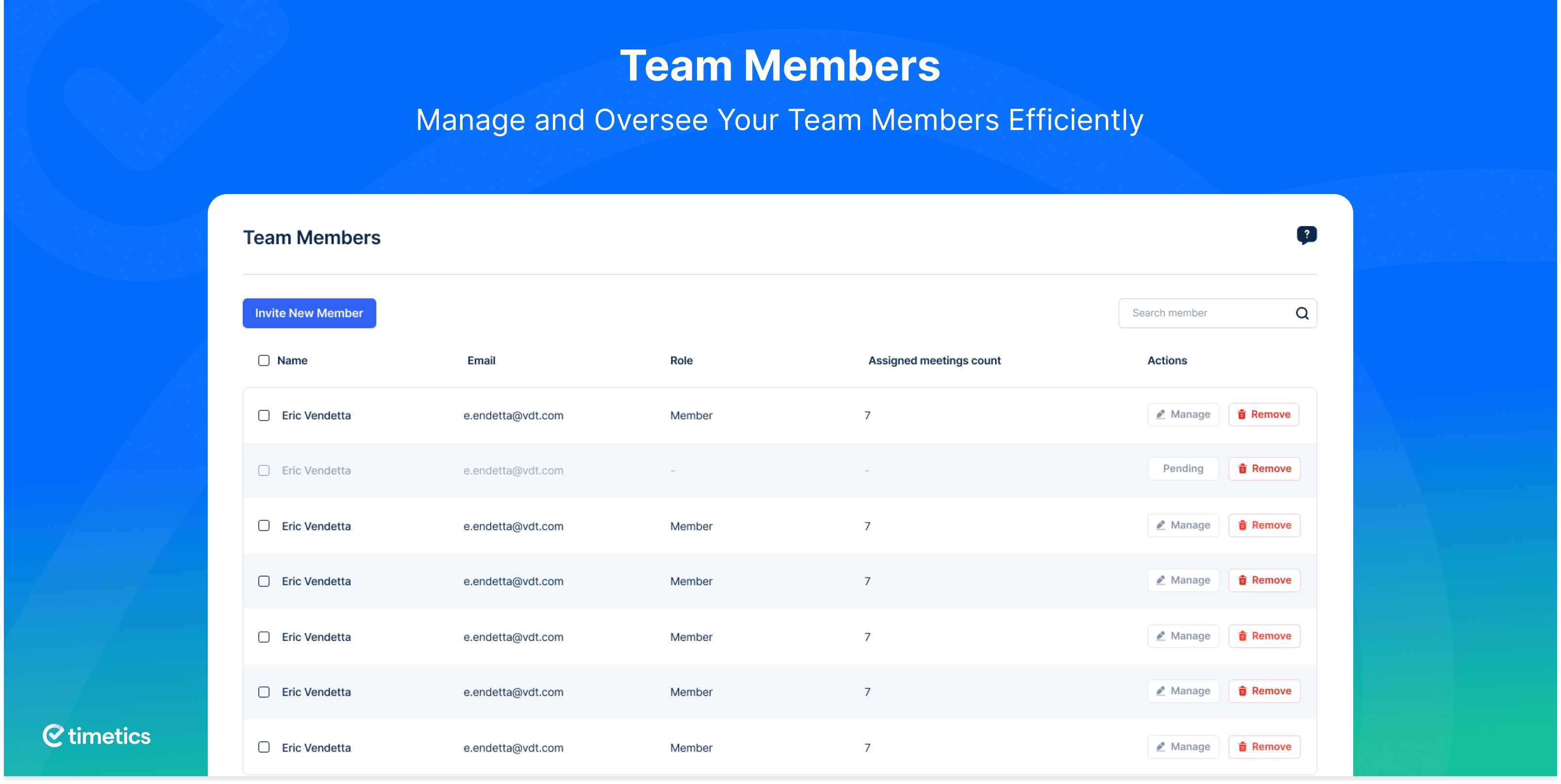Click the Name column header

292,360
